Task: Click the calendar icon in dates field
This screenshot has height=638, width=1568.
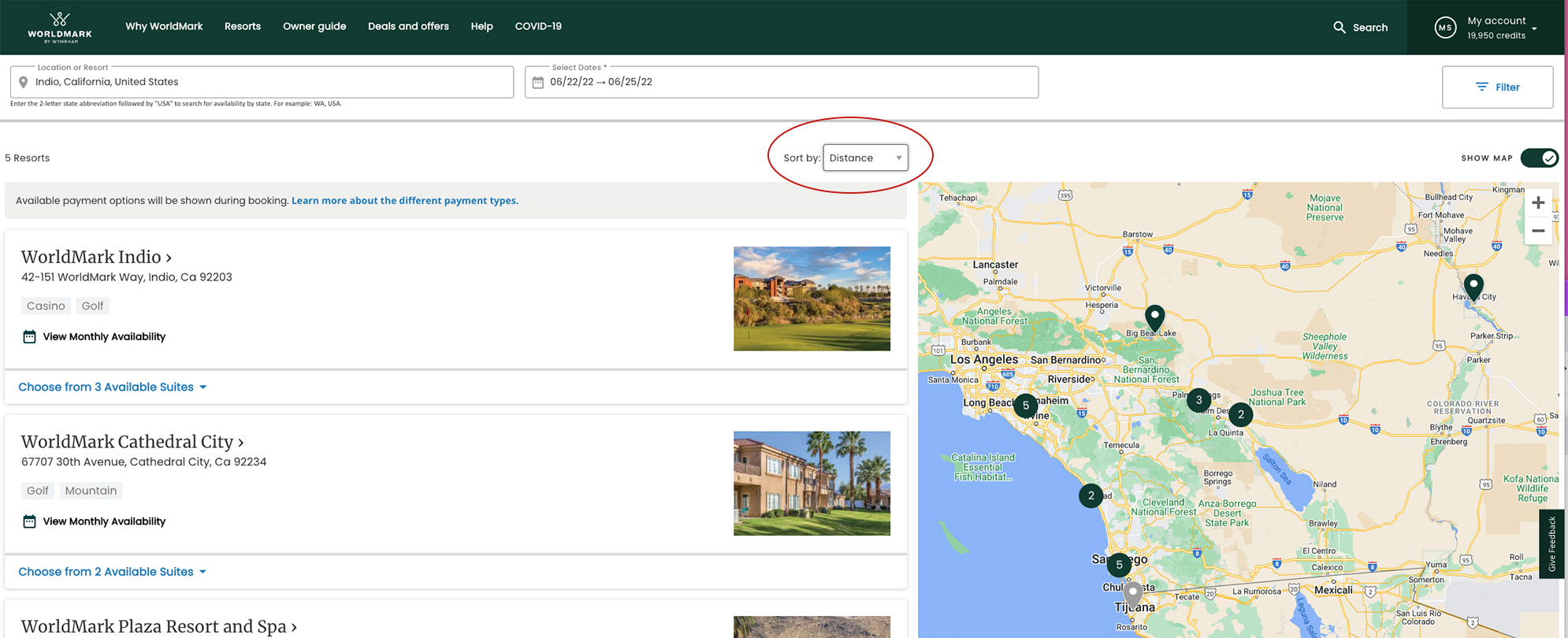Action: point(537,82)
